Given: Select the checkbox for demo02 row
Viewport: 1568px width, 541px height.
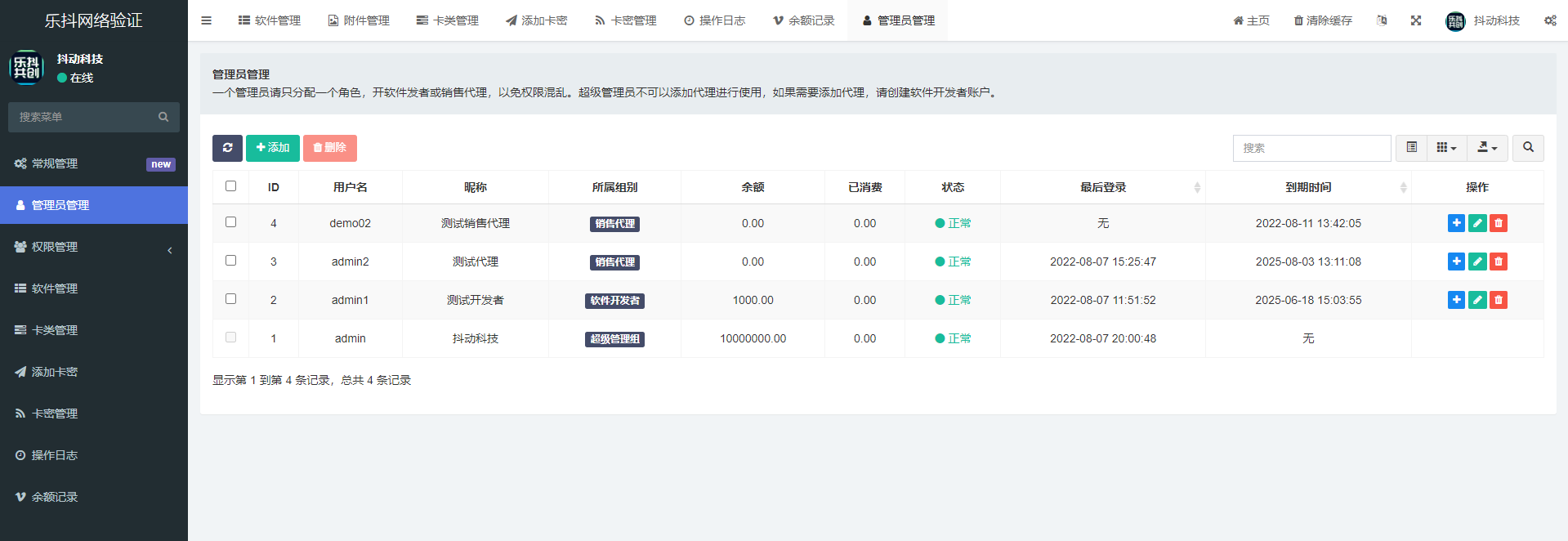Looking at the screenshot, I should 230,222.
